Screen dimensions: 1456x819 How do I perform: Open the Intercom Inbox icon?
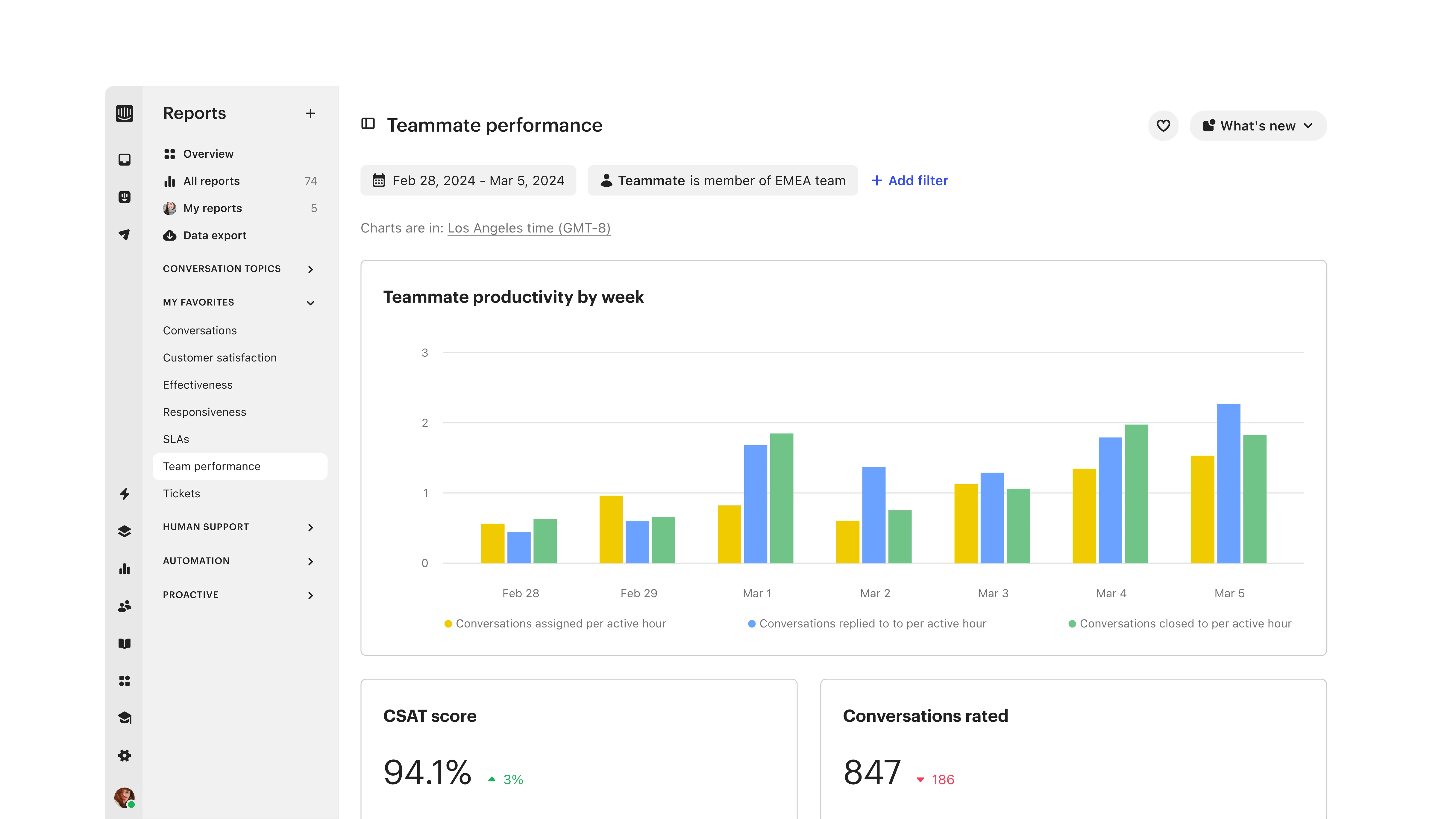(124, 160)
